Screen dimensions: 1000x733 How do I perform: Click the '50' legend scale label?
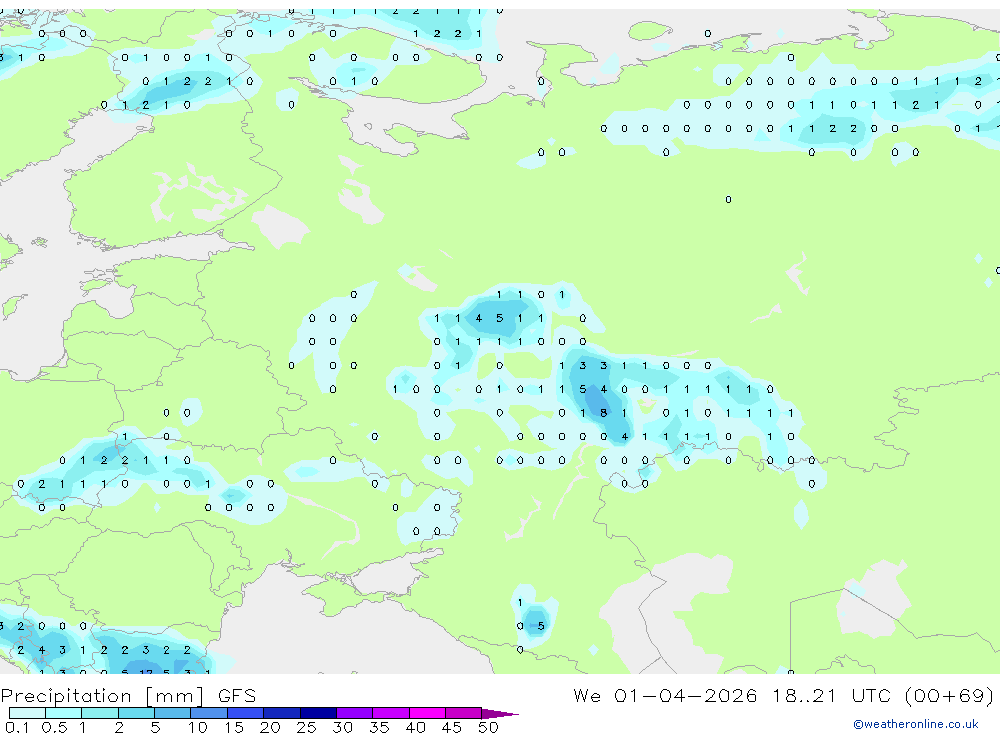pyautogui.click(x=489, y=727)
